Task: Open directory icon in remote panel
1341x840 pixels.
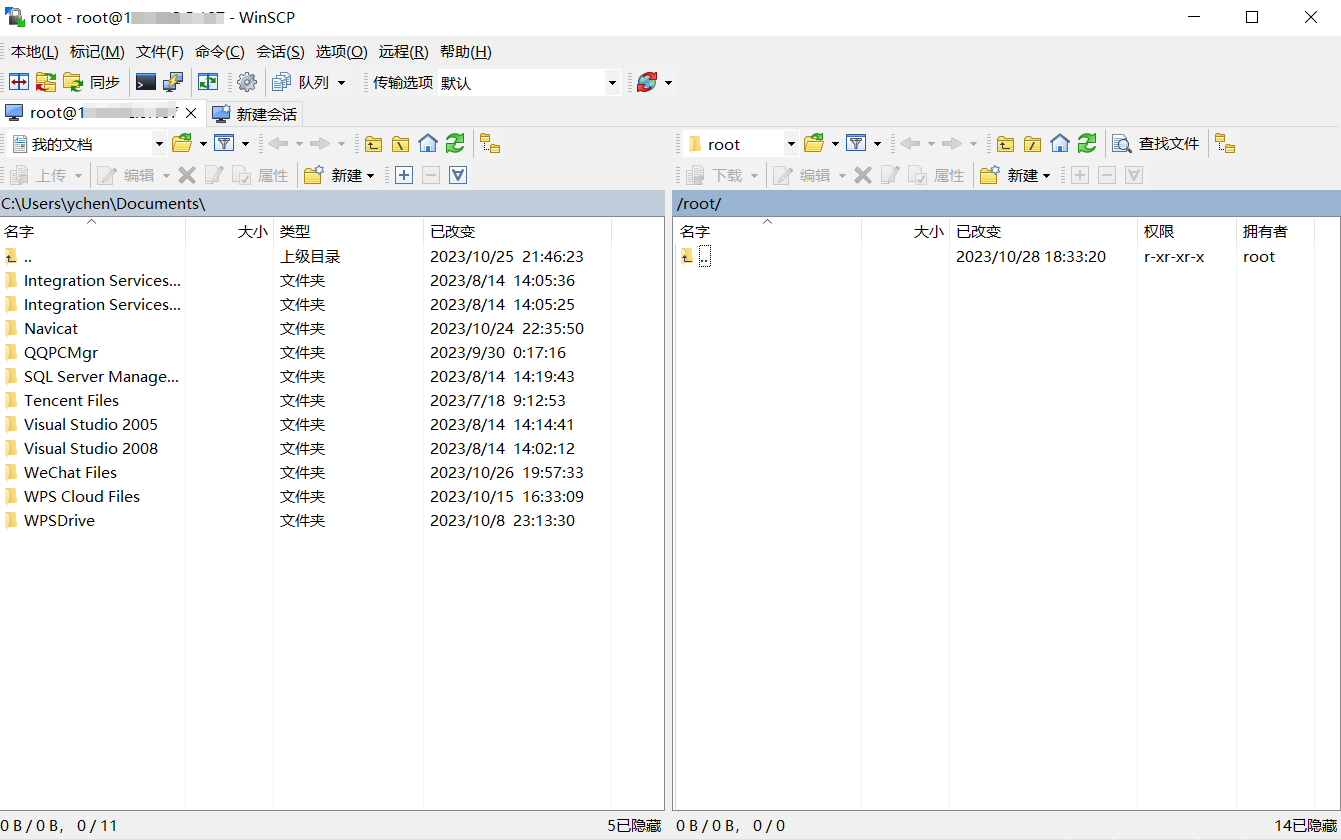Action: tap(813, 143)
